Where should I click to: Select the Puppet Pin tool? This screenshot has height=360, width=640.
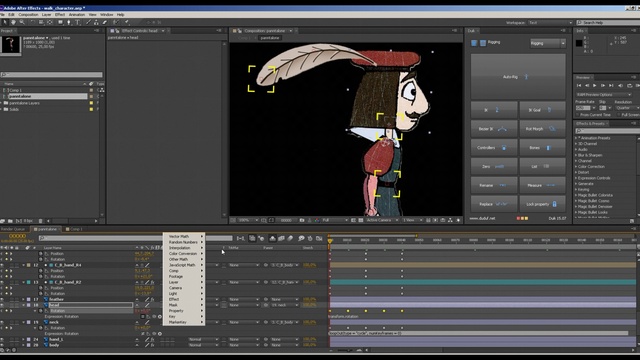tap(127, 22)
